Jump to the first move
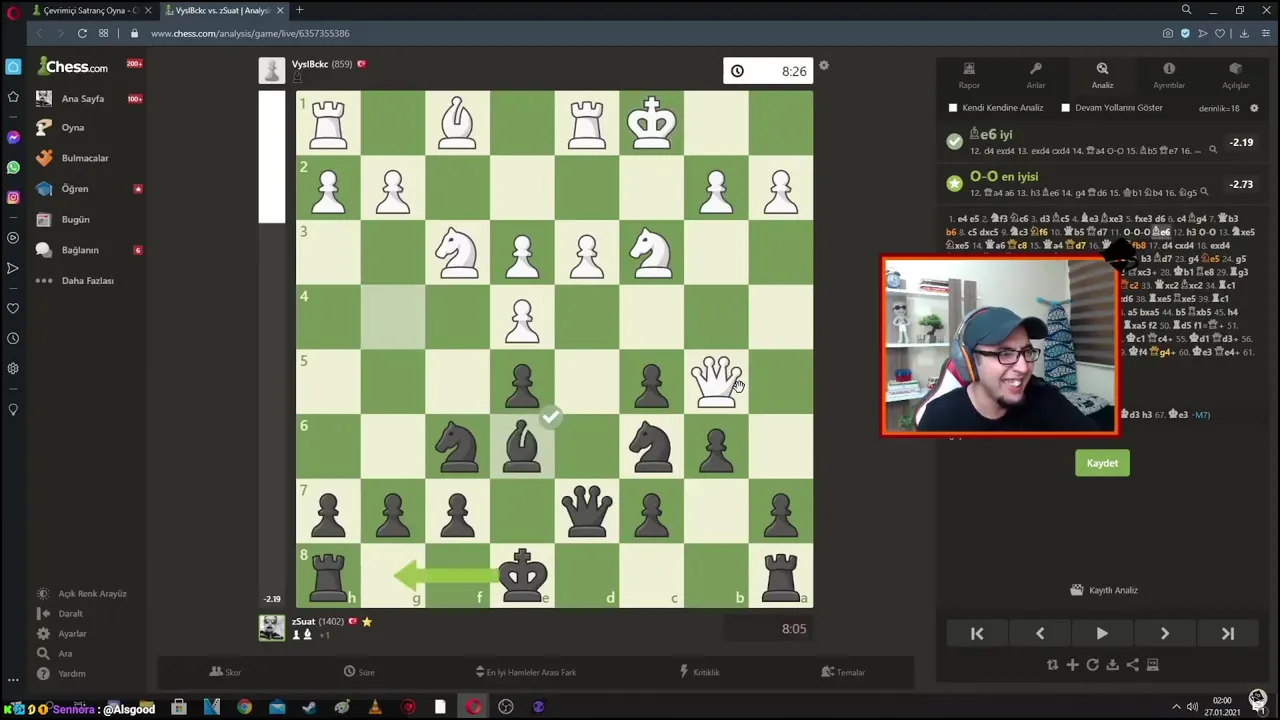The image size is (1280, 720). (x=977, y=633)
